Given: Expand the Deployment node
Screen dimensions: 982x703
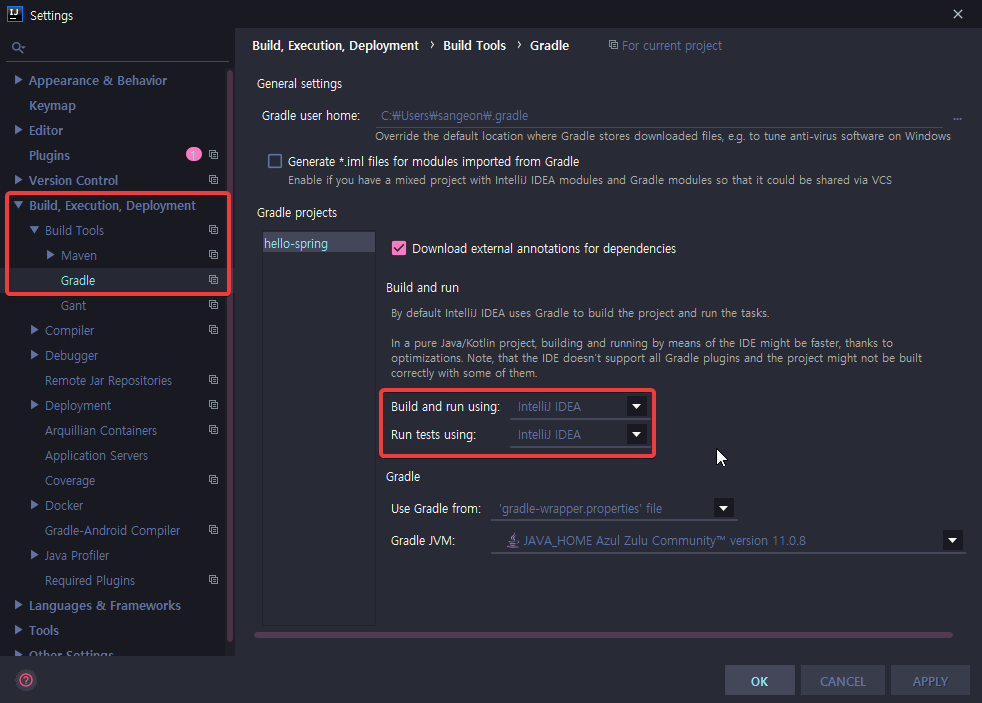Looking at the screenshot, I should coord(34,405).
